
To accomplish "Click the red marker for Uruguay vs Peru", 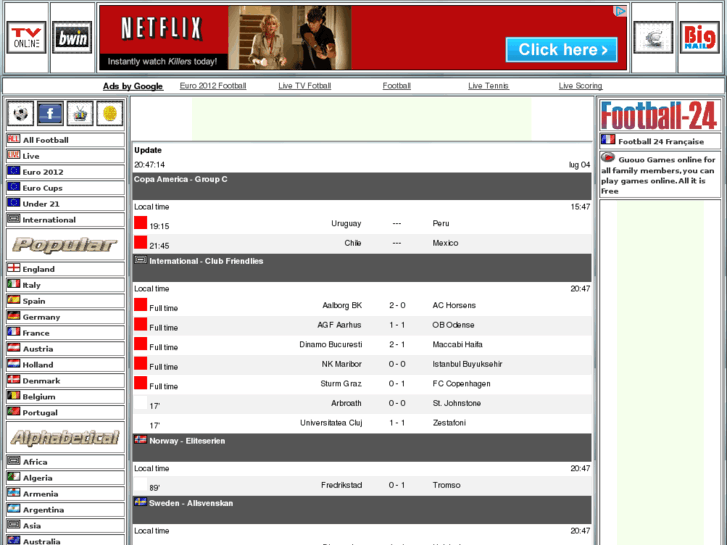I will [x=140, y=223].
